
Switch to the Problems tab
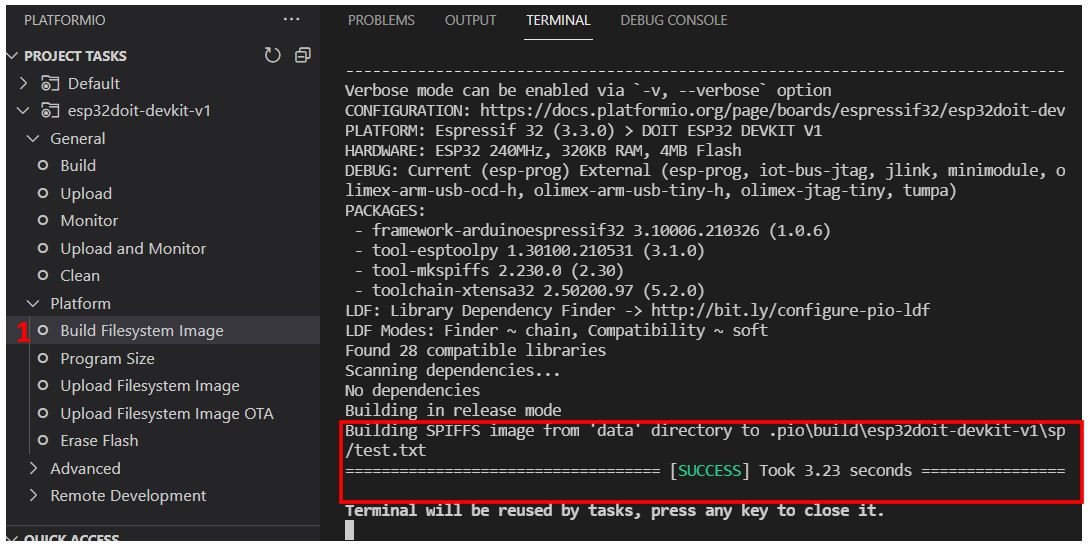(x=381, y=20)
